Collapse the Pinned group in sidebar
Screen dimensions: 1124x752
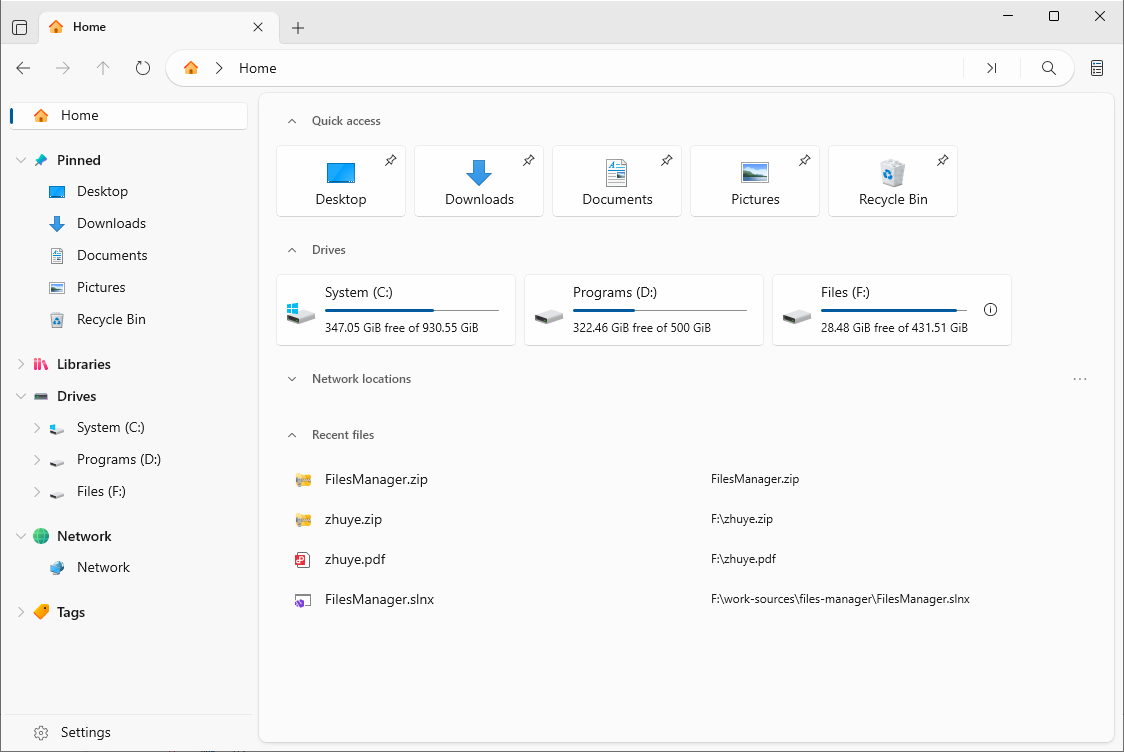tap(21, 160)
